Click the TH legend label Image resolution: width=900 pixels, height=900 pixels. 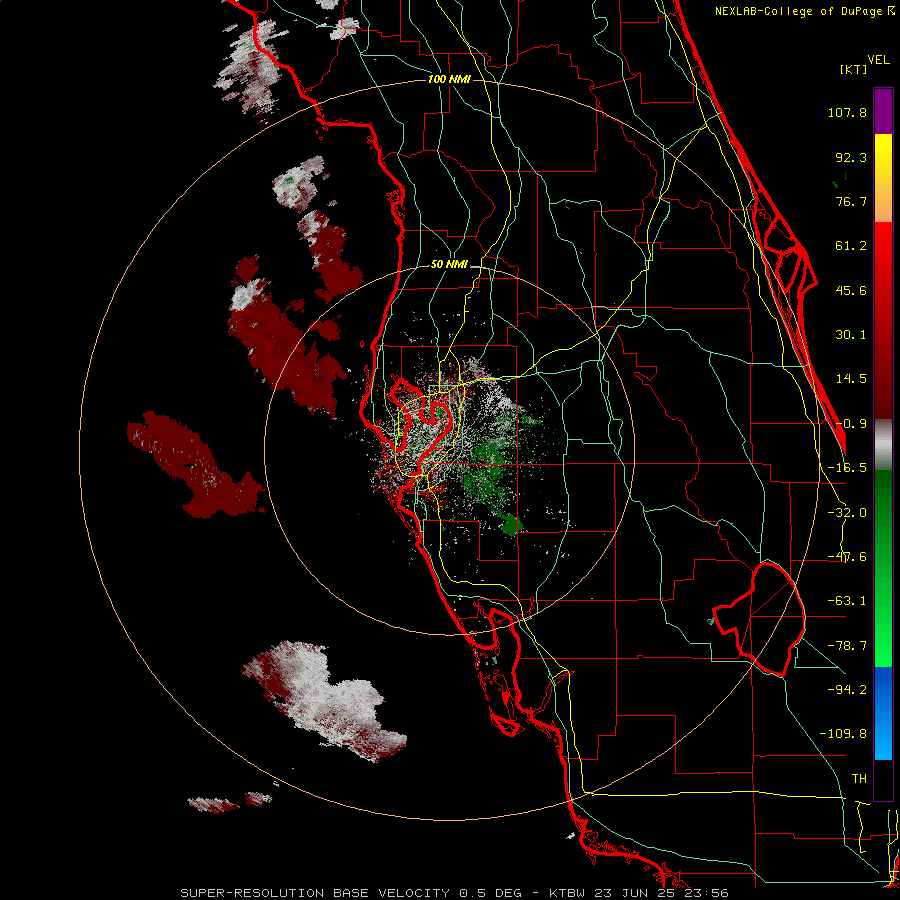(859, 778)
